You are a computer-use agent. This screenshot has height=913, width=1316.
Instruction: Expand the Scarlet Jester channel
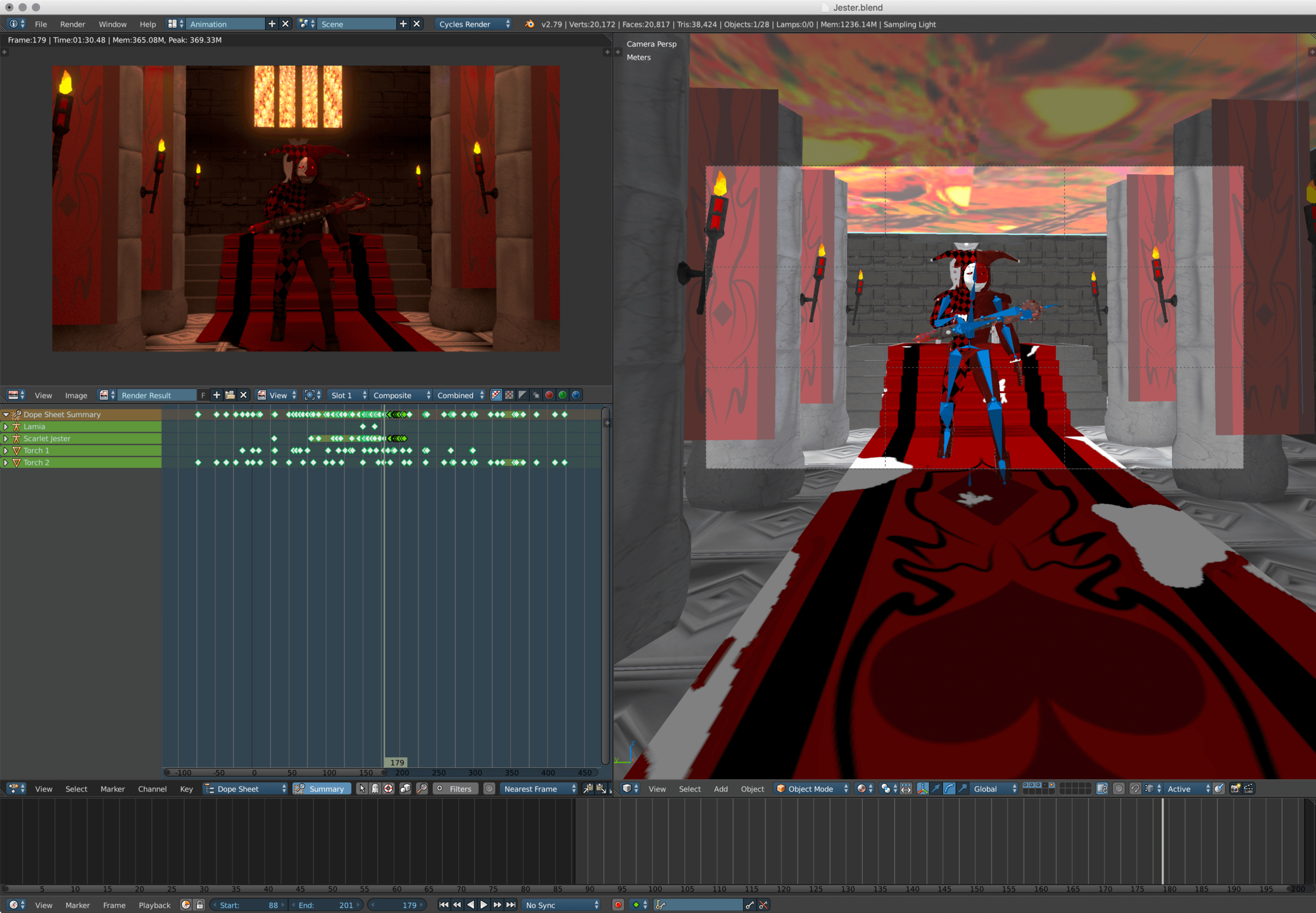pos(6,439)
